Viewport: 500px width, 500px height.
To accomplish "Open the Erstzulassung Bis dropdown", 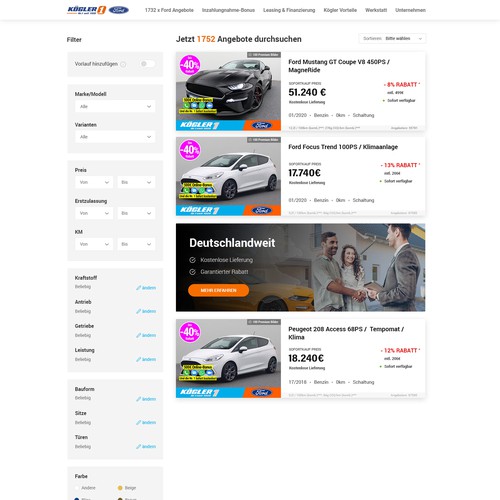I will [x=136, y=213].
